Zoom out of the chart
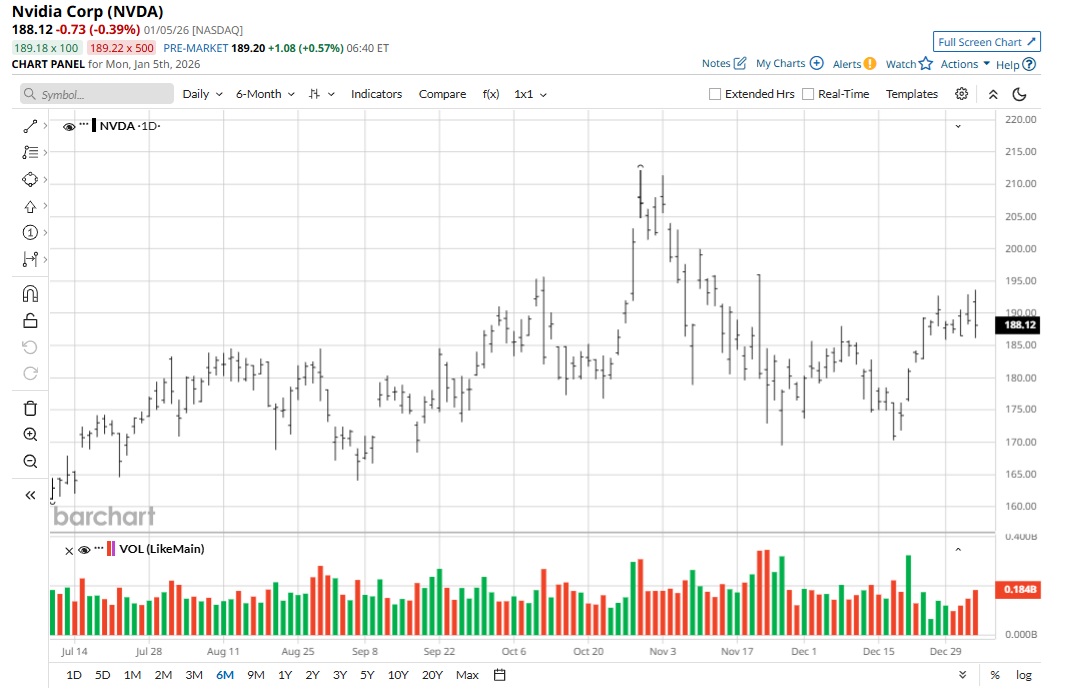The width and height of the screenshot is (1092, 694). pos(30,462)
